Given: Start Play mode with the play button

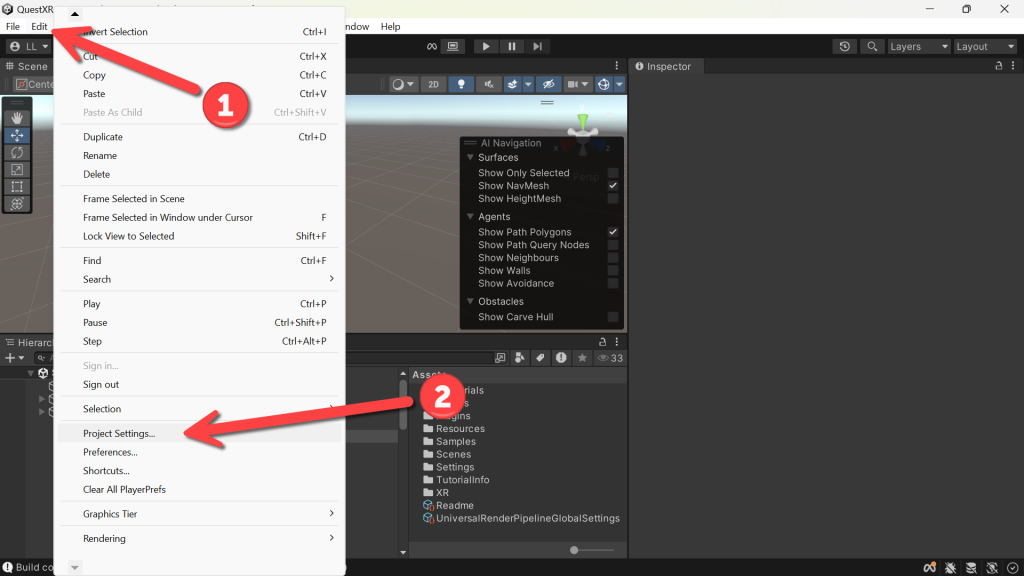Looking at the screenshot, I should pyautogui.click(x=486, y=46).
